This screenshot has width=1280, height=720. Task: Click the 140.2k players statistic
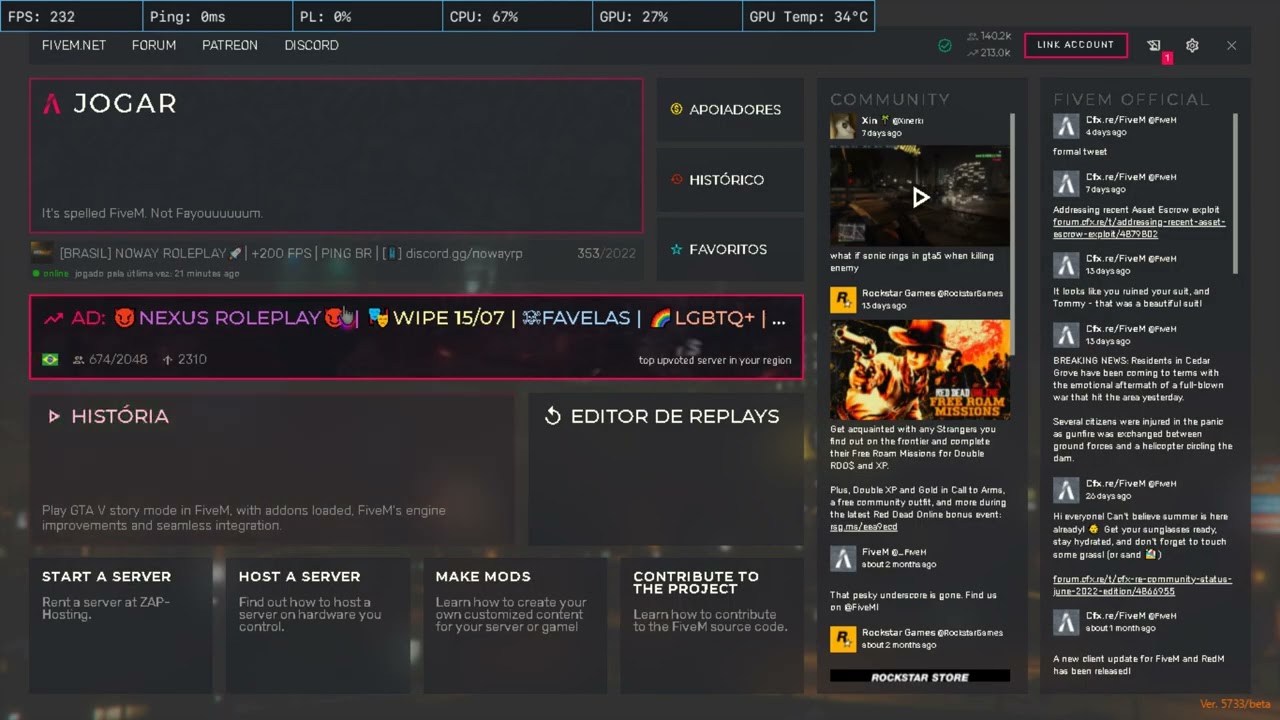tap(989, 36)
